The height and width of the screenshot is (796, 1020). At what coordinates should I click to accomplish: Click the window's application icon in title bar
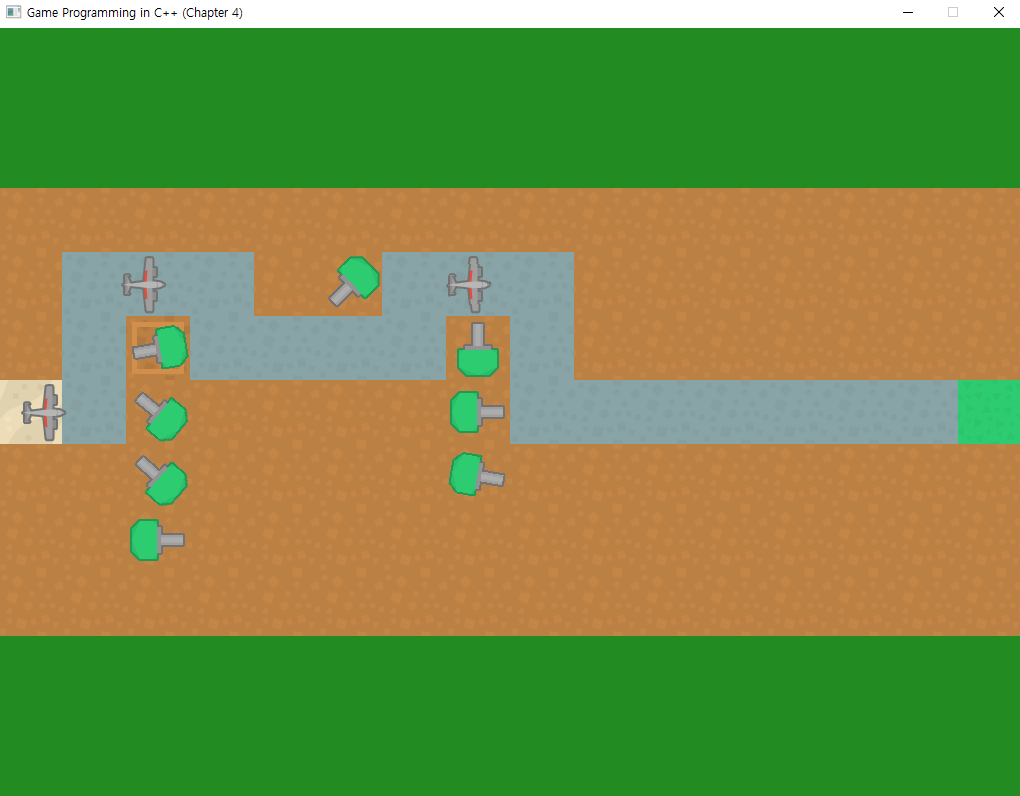(13, 12)
